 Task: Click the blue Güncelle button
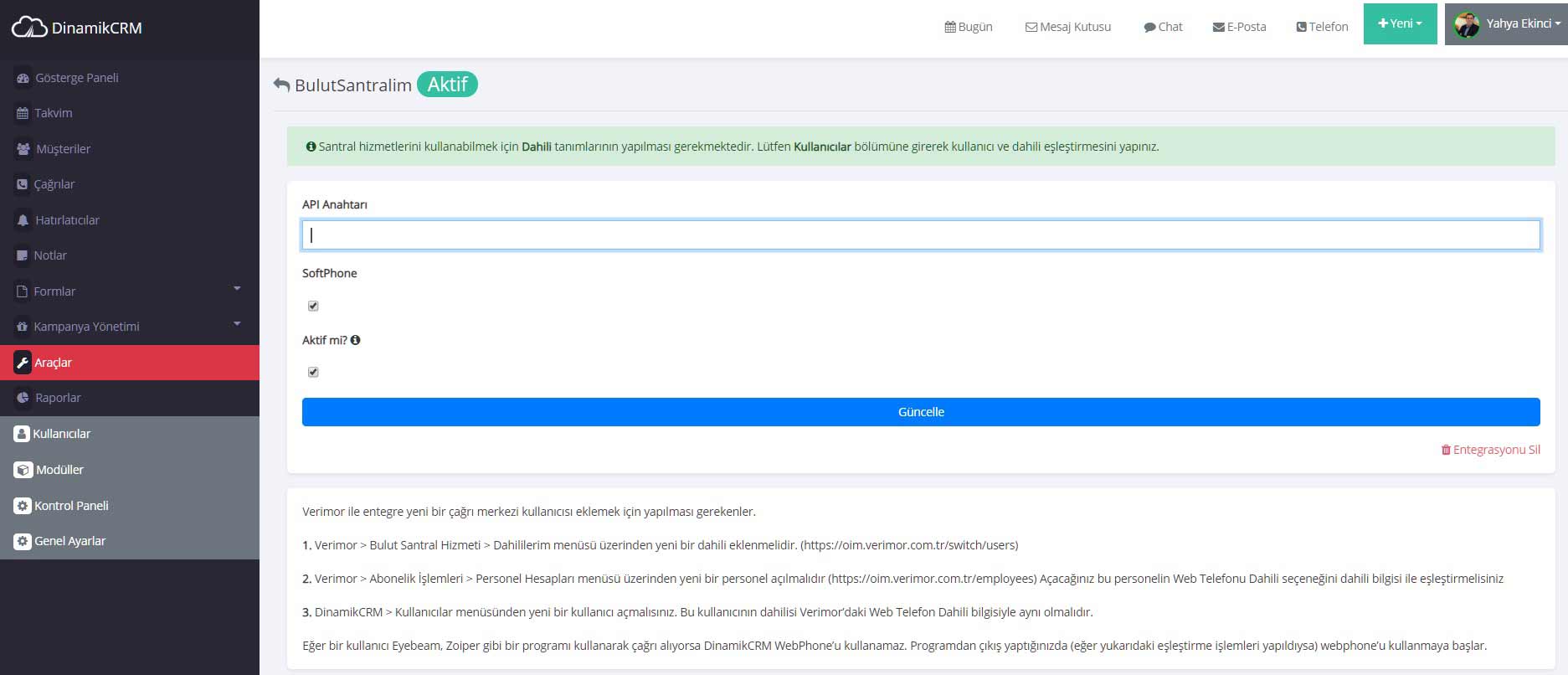click(x=921, y=412)
